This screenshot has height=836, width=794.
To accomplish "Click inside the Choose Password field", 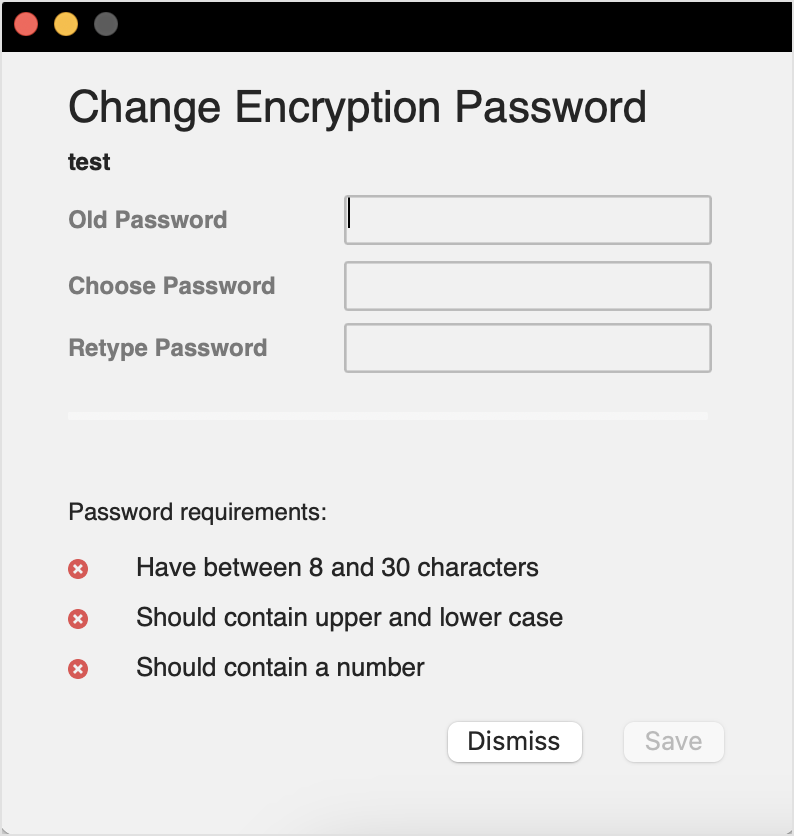I will tap(527, 286).
